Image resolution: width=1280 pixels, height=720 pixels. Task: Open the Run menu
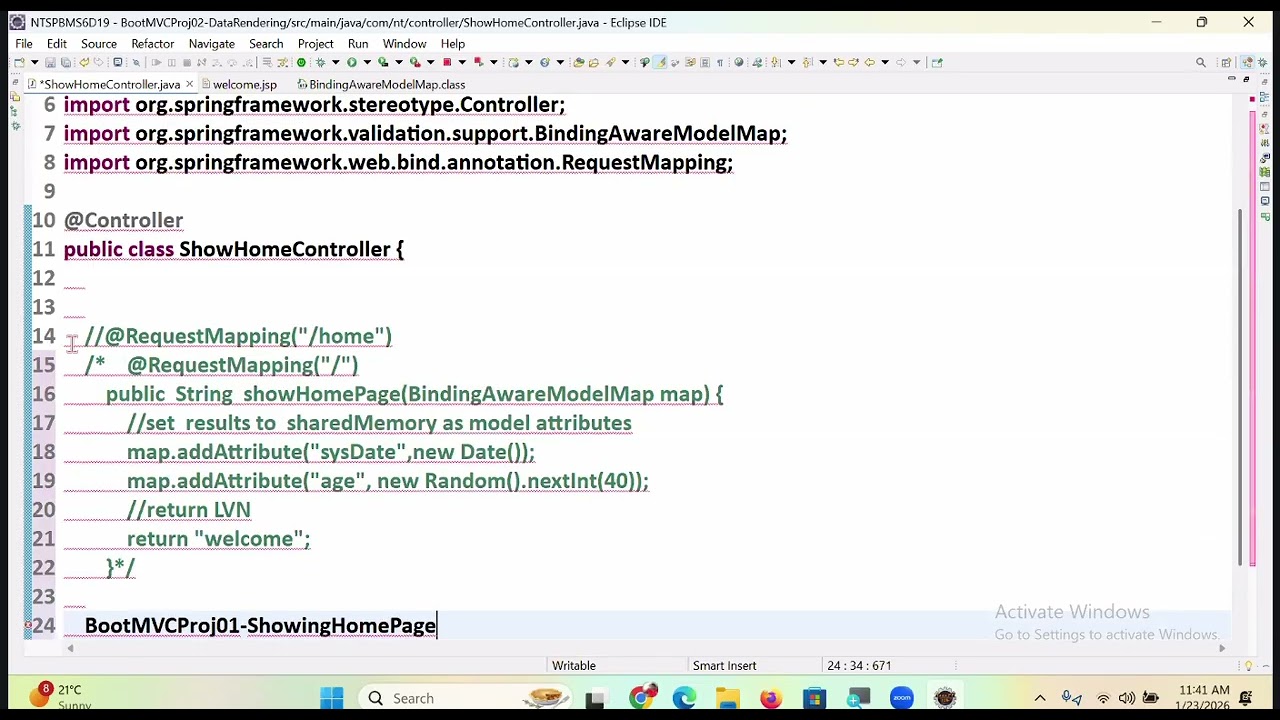click(x=358, y=43)
